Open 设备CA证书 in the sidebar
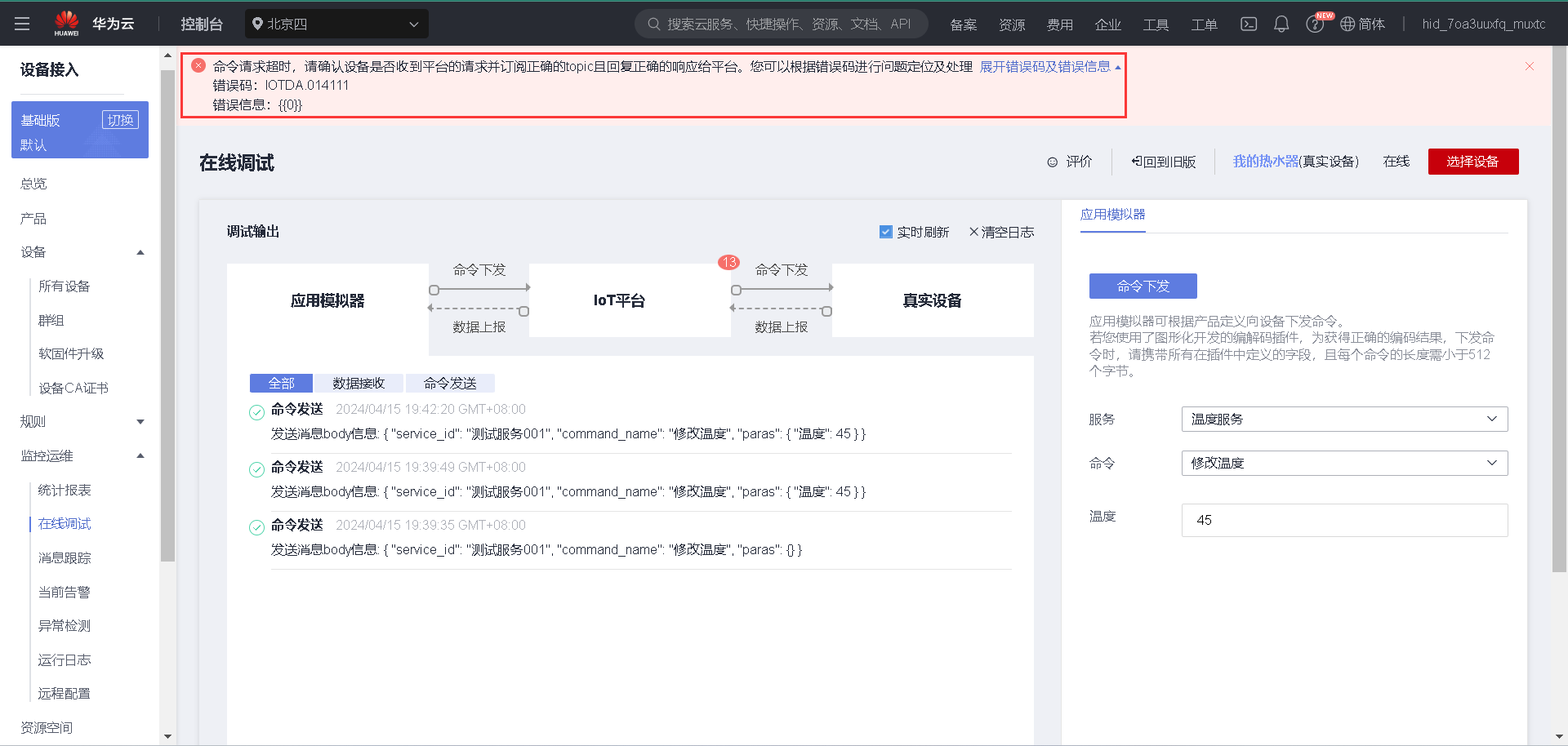 pyautogui.click(x=73, y=388)
